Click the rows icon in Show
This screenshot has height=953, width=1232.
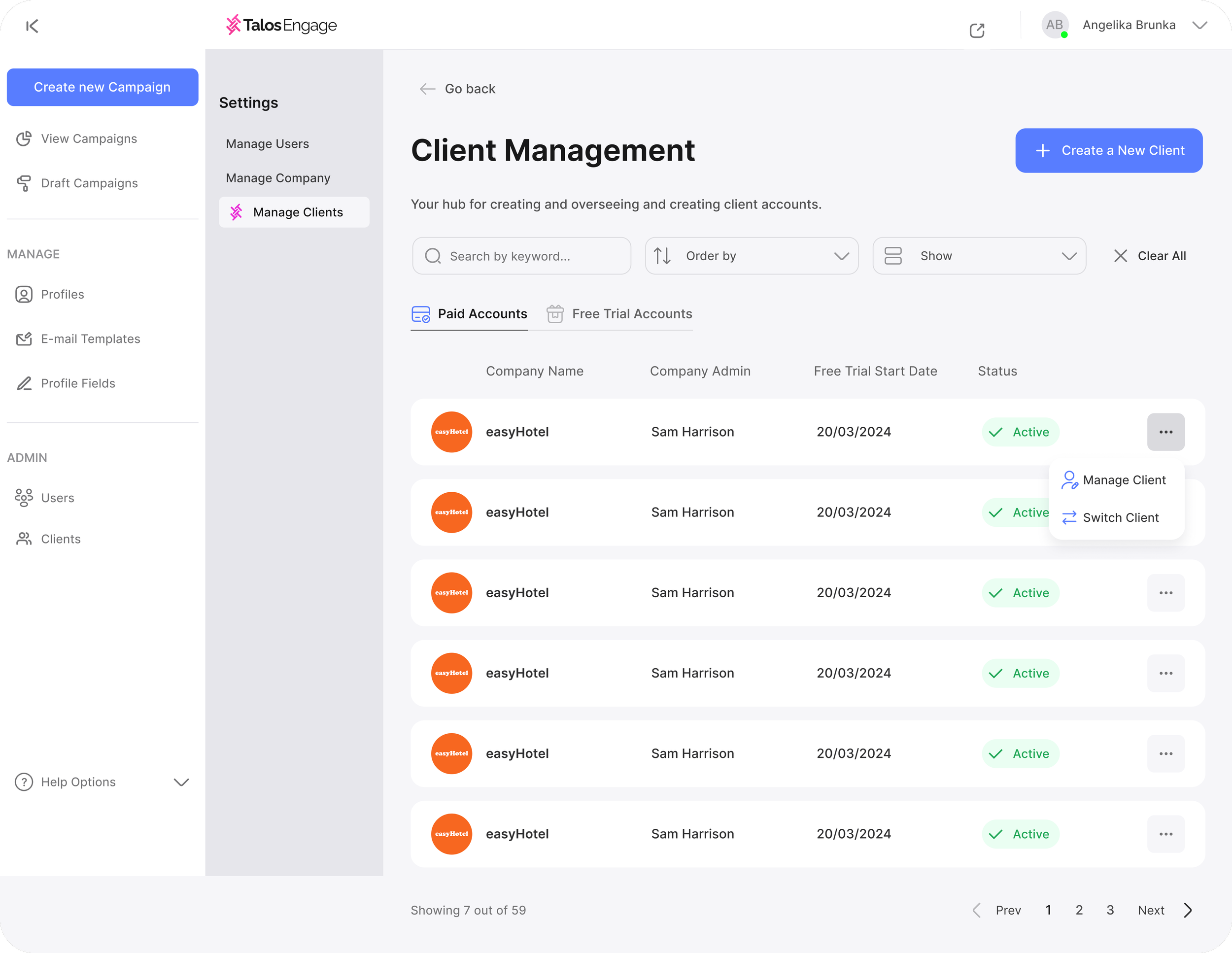(x=892, y=256)
